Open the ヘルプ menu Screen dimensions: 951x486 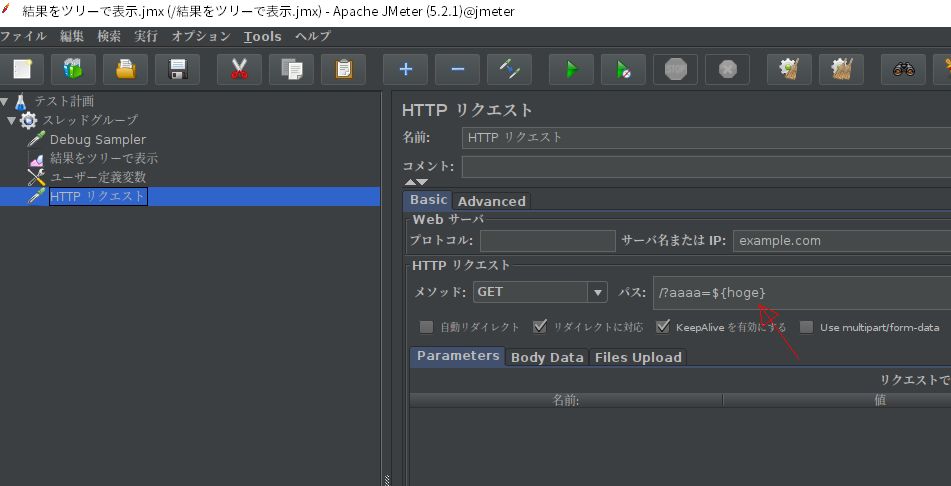[313, 36]
